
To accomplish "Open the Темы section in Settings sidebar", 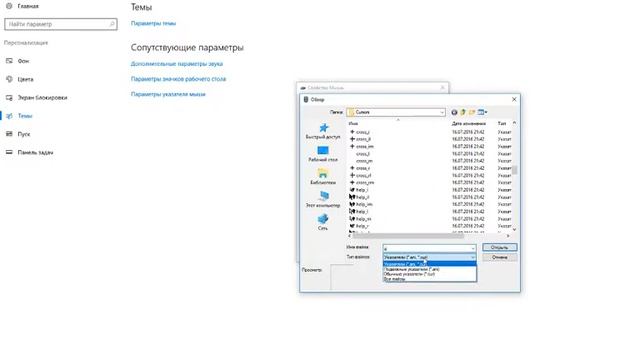I will 25,116.
